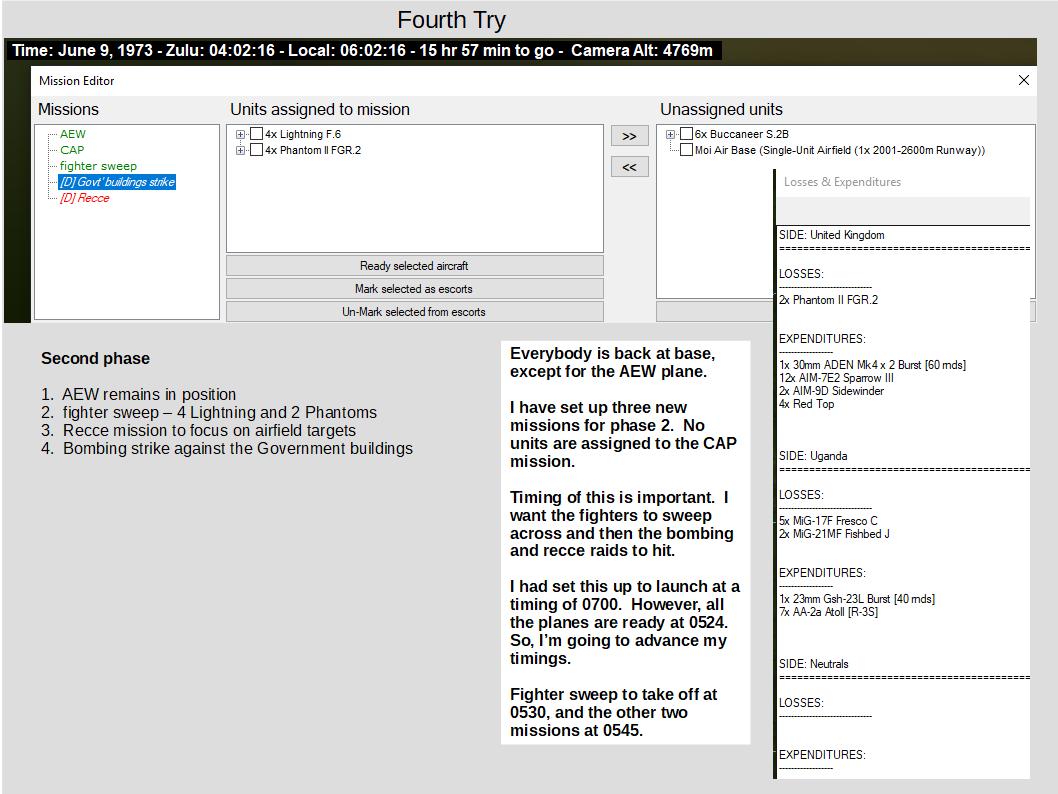The image size is (1058, 794).
Task: Click the Losses & Expenditures panel title
Action: point(842,181)
